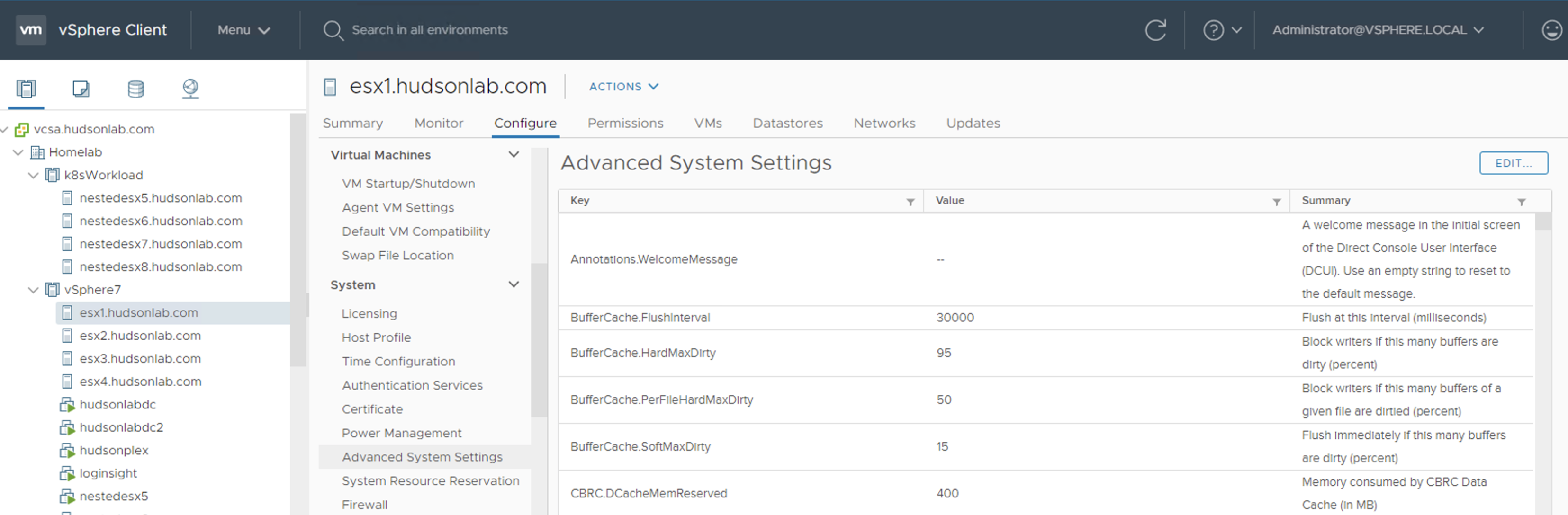Click the hudsonplex VM icon
1568x515 pixels.
[x=67, y=451]
